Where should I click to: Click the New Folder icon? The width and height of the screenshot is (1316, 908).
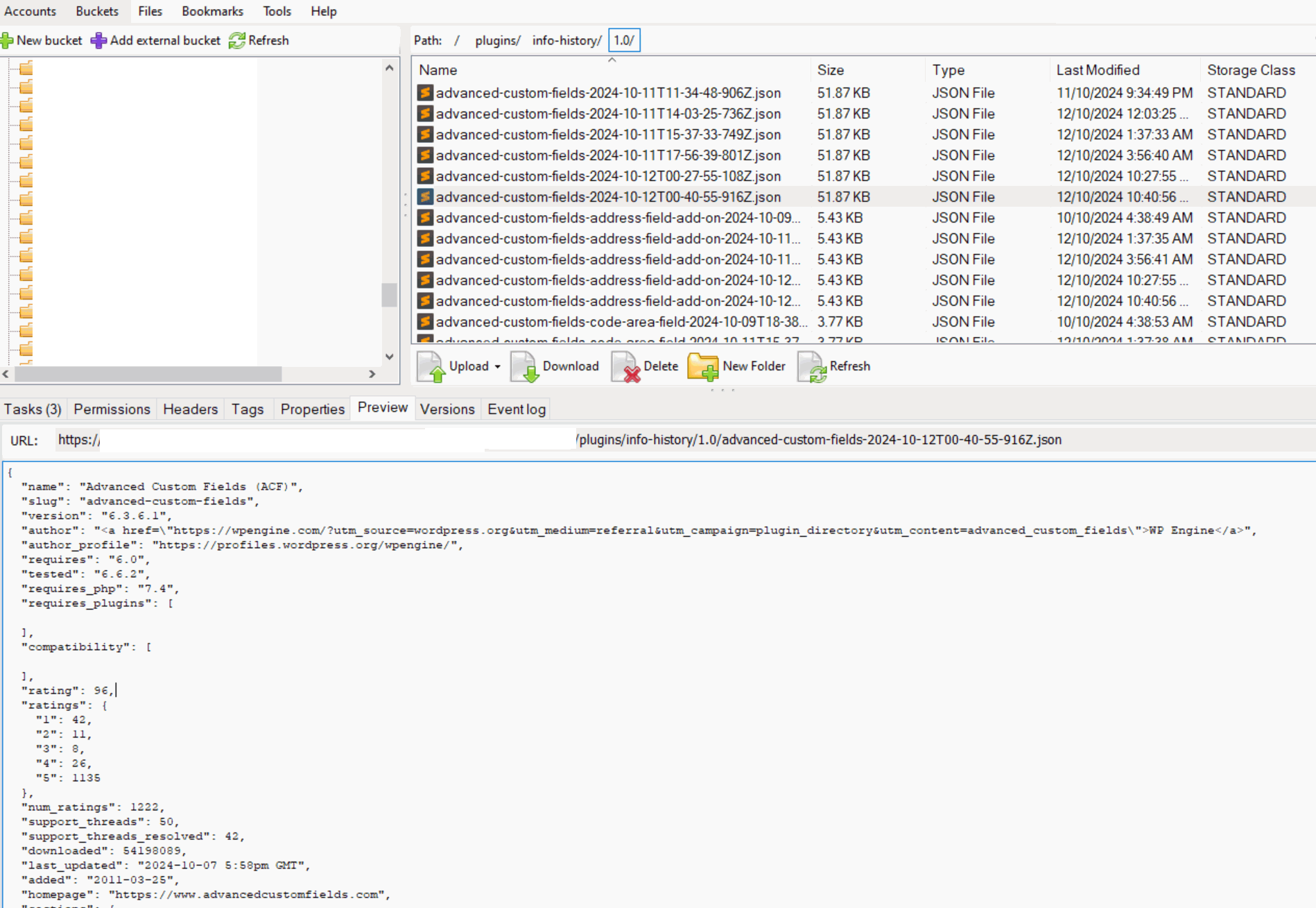point(703,366)
